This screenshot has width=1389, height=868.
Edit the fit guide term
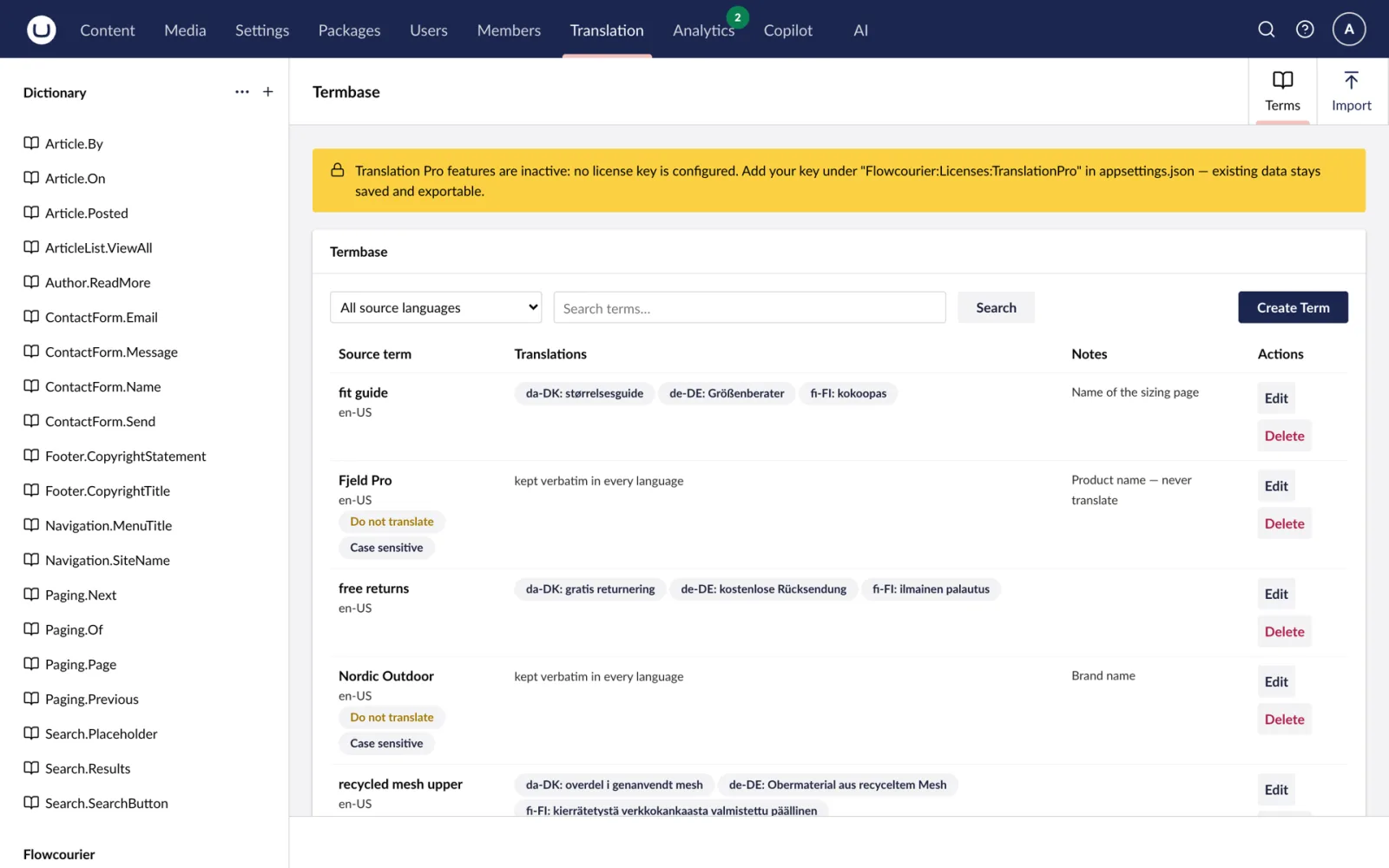[1276, 398]
